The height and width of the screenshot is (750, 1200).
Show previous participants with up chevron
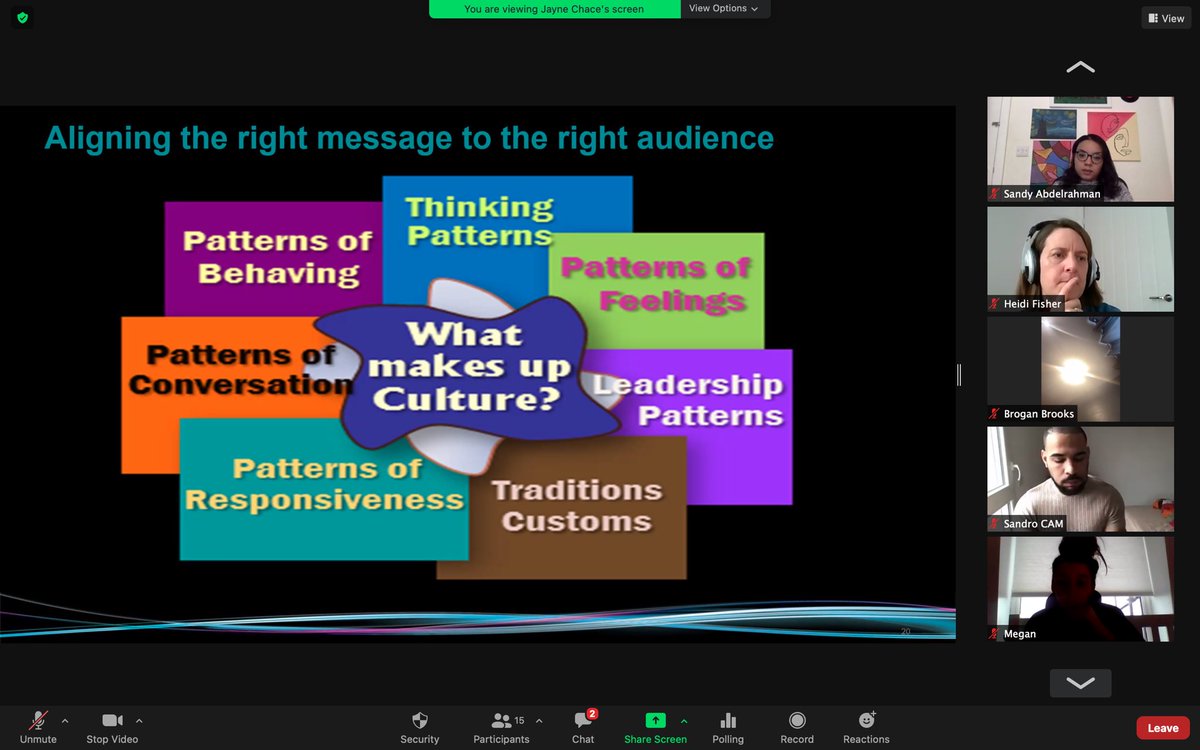pyautogui.click(x=1080, y=67)
